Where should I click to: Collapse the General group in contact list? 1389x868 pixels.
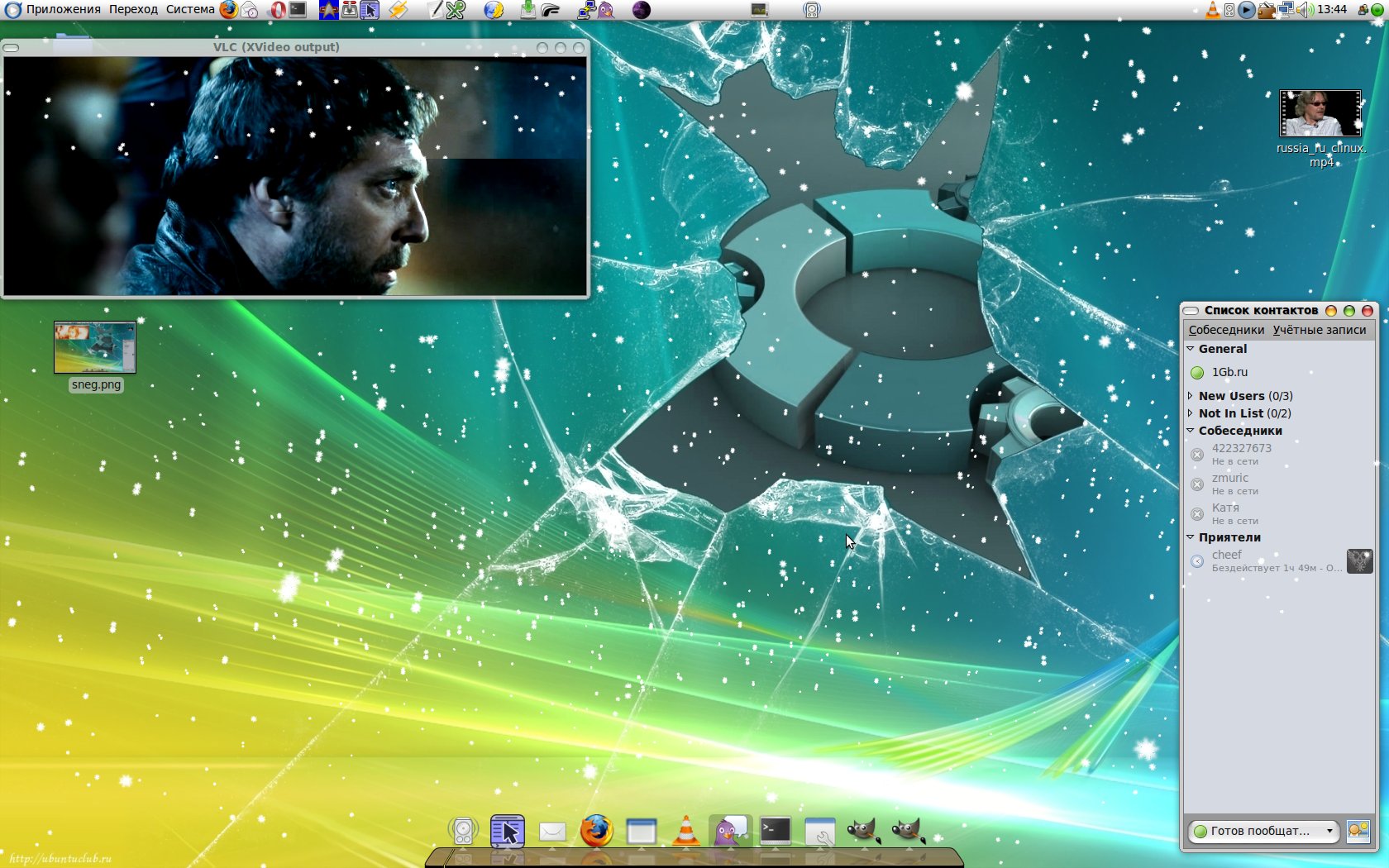coord(1191,349)
